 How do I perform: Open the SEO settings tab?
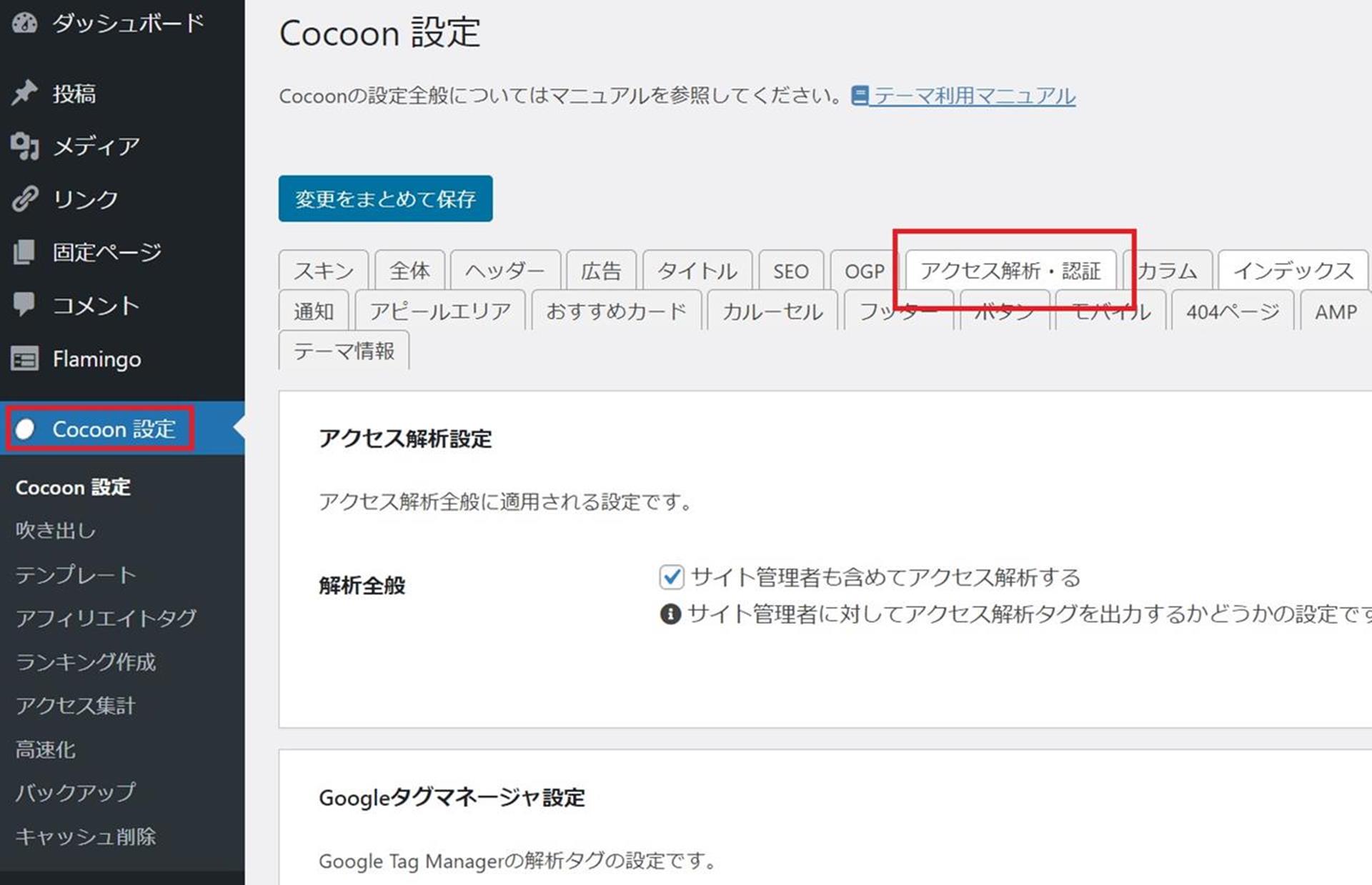point(790,271)
